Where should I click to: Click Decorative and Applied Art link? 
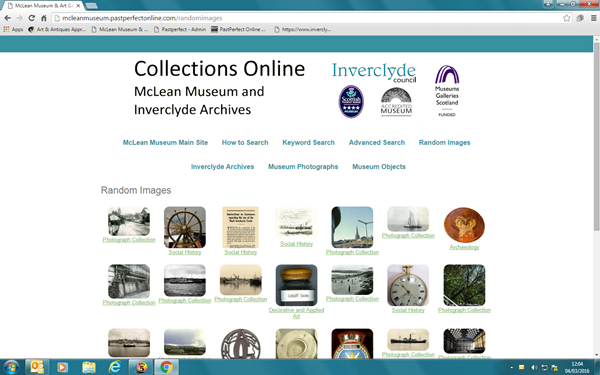point(297,313)
